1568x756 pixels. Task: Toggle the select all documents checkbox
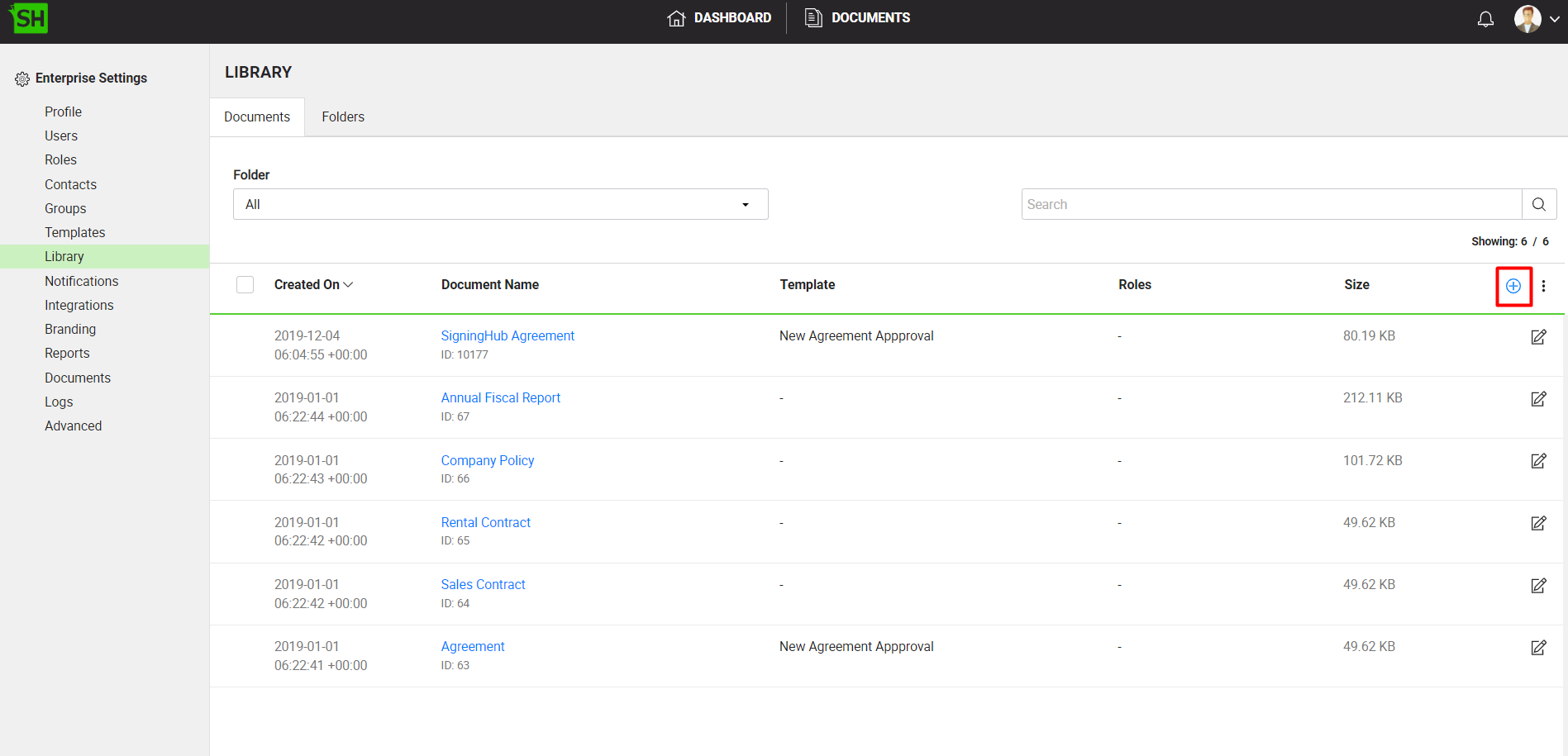click(245, 285)
